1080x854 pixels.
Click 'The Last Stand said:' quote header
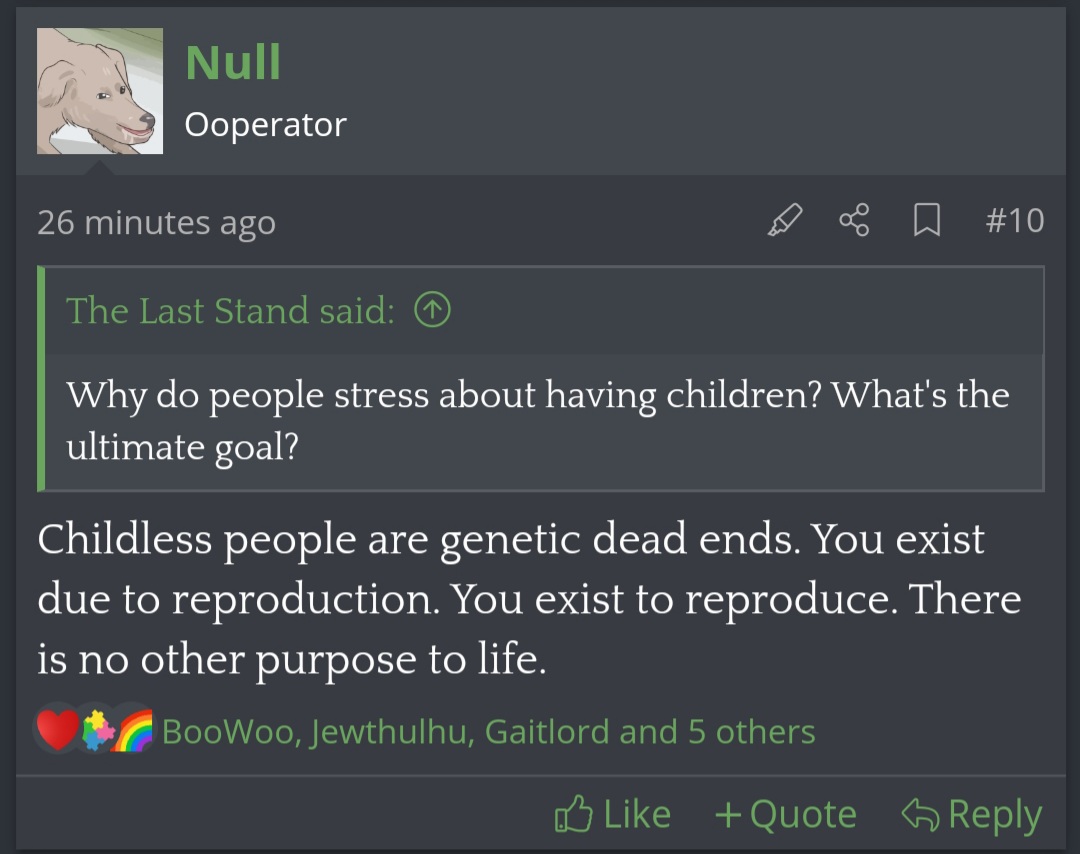click(x=230, y=311)
